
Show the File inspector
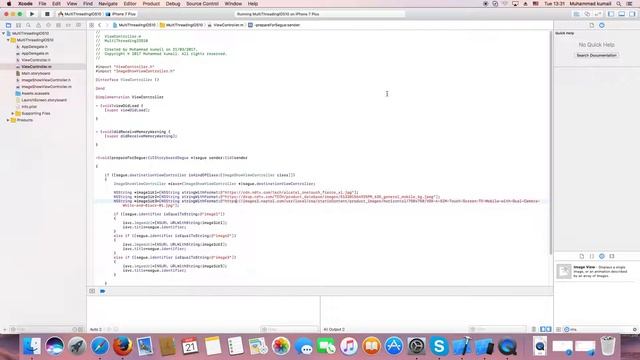click(x=592, y=25)
